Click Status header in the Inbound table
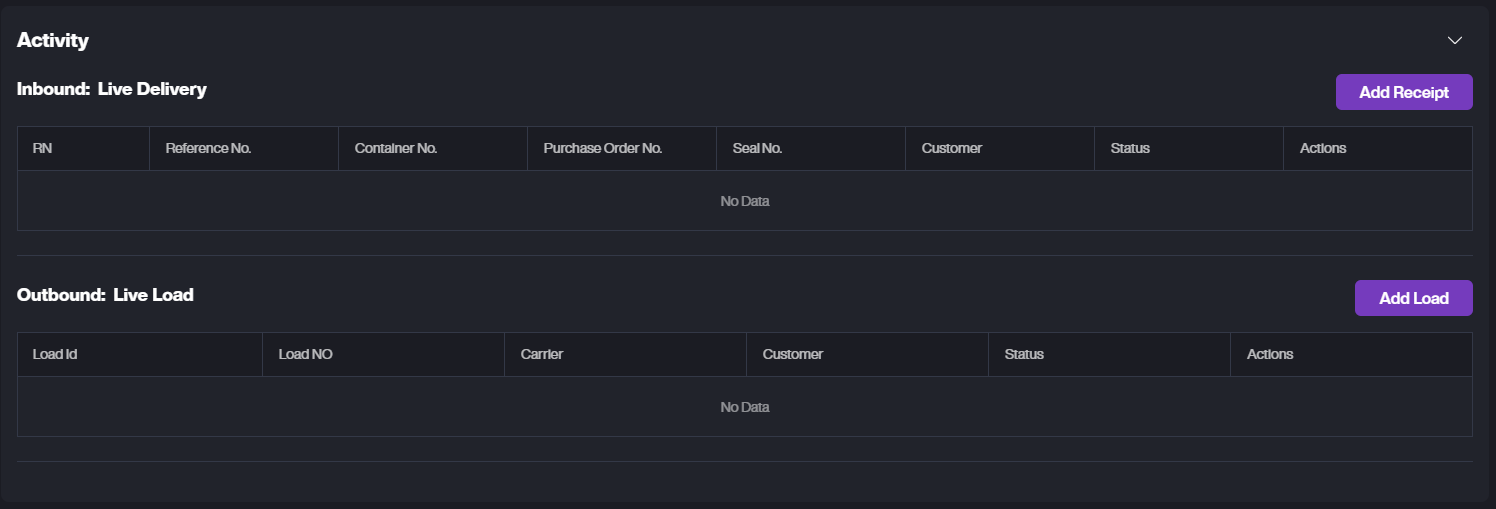Image resolution: width=1496 pixels, height=509 pixels. tap(1130, 148)
